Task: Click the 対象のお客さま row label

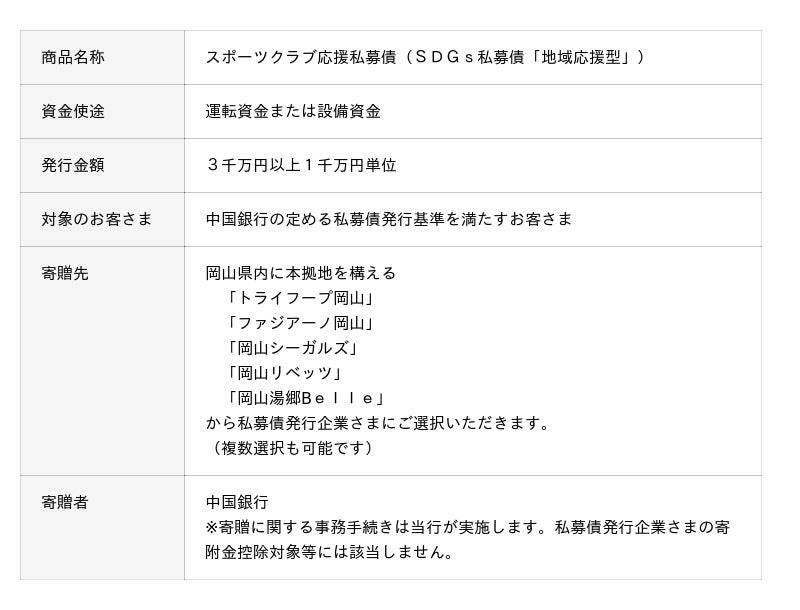Action: pos(97,219)
